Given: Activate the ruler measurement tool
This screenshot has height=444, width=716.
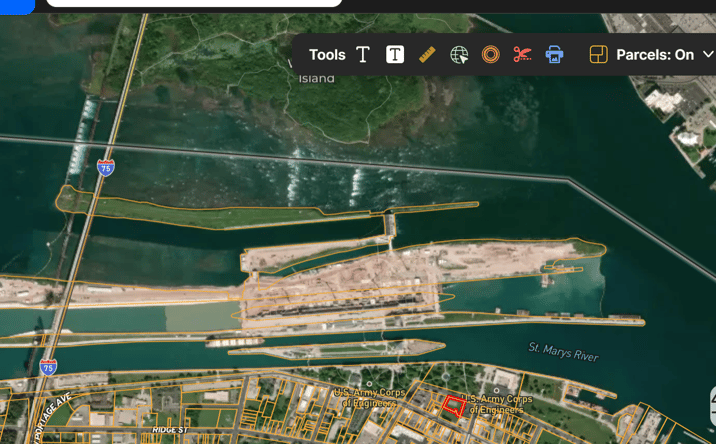Looking at the screenshot, I should (427, 55).
